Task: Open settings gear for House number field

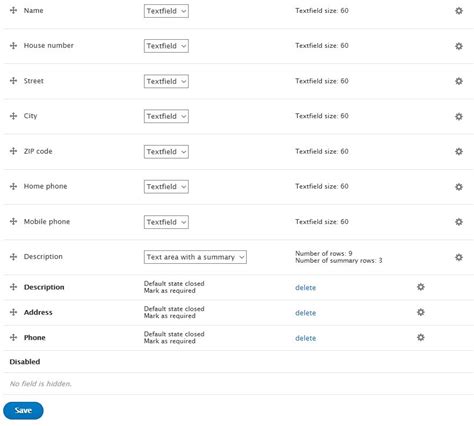Action: (x=459, y=46)
